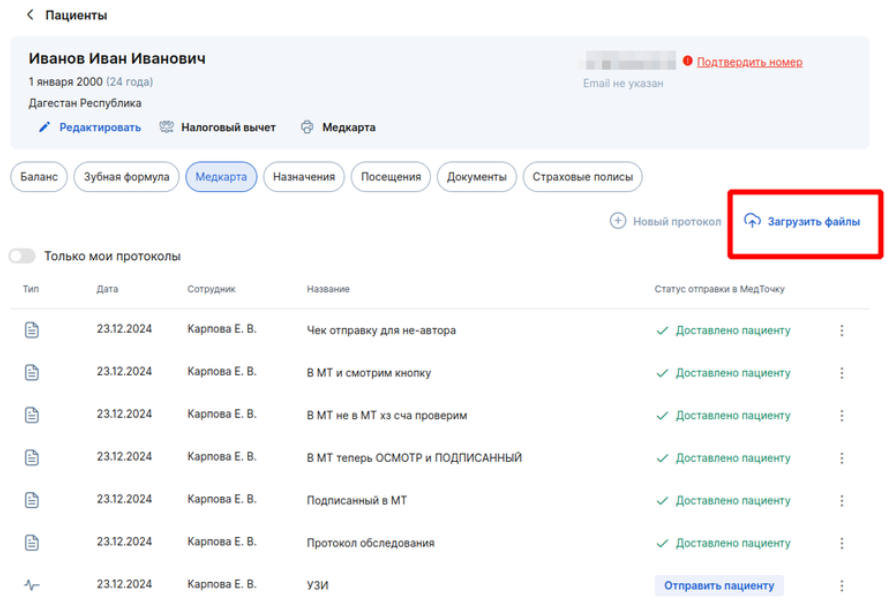
Task: Open three-dot menu for Подписанный в МТ row
Action: pos(841,501)
